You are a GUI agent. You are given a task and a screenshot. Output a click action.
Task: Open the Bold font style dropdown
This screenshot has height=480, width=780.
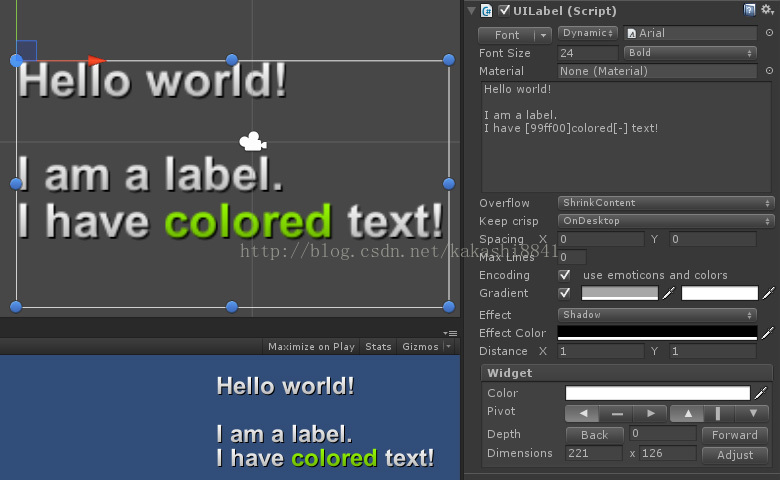pos(690,53)
